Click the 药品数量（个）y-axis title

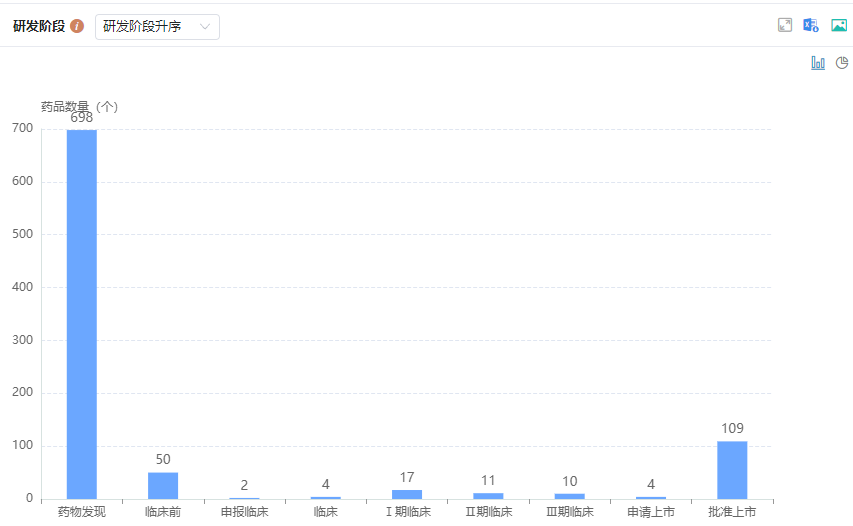(79, 107)
